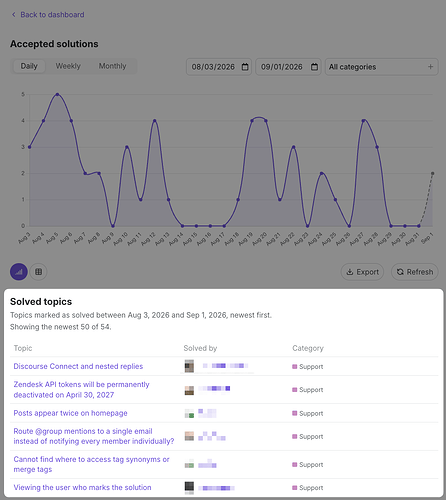
Task: Open Support category in Zendesk API row
Action: coord(308,390)
